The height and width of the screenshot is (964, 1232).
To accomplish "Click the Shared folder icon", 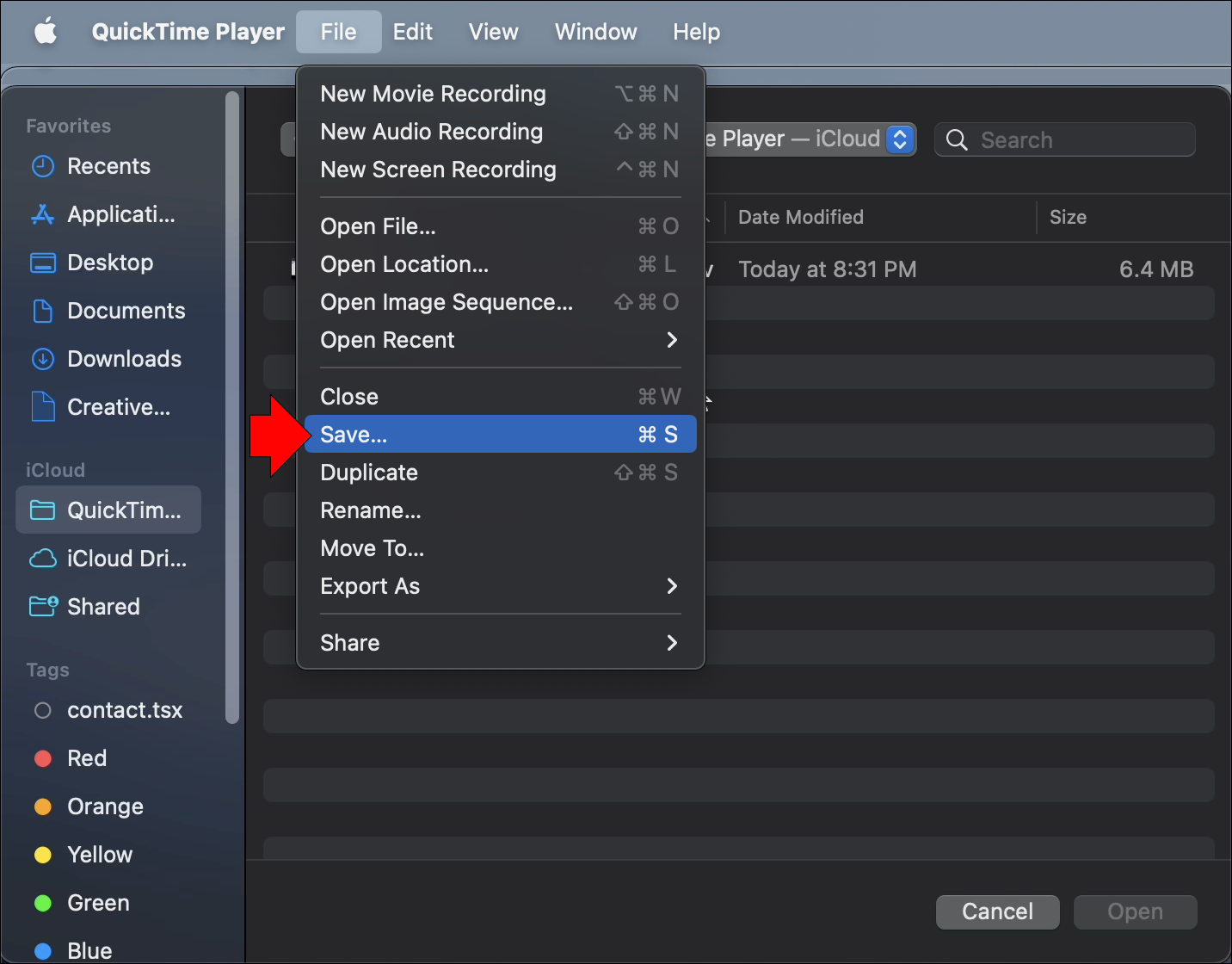I will coord(42,607).
